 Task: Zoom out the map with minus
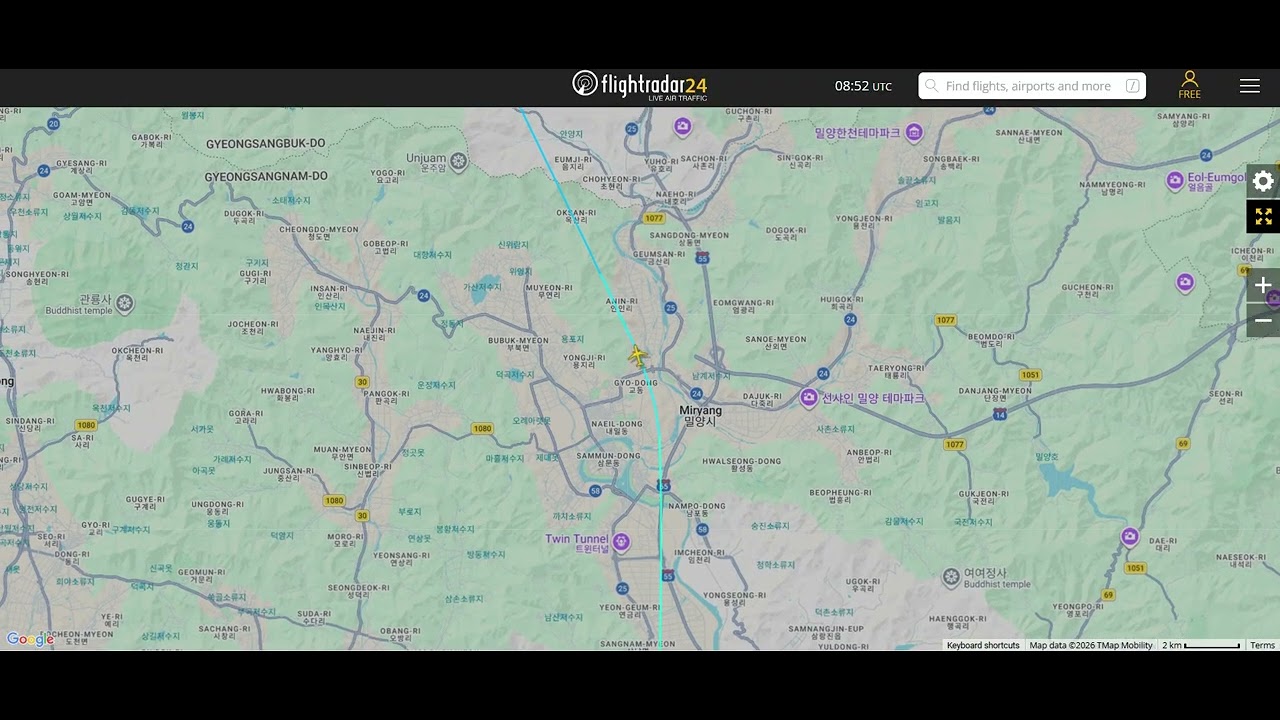pos(1263,321)
